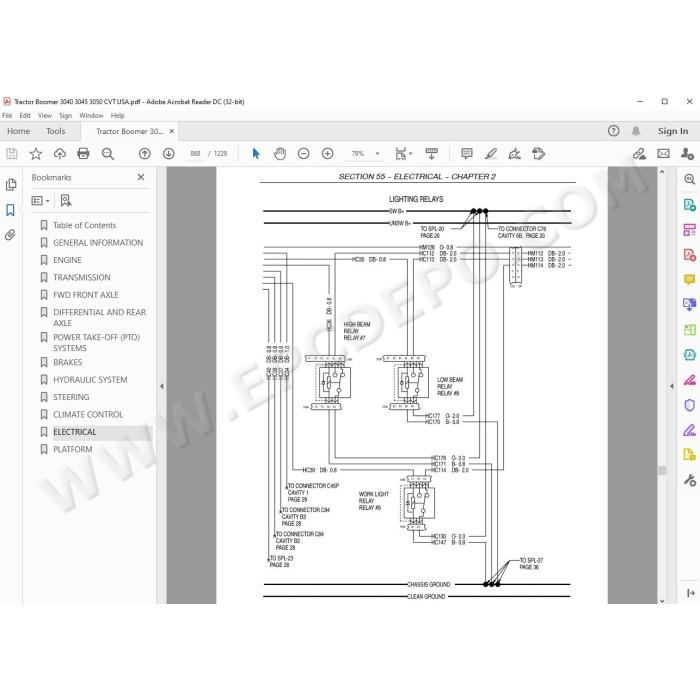700x700 pixels.
Task: Click the Zoom out minus button
Action: (304, 154)
